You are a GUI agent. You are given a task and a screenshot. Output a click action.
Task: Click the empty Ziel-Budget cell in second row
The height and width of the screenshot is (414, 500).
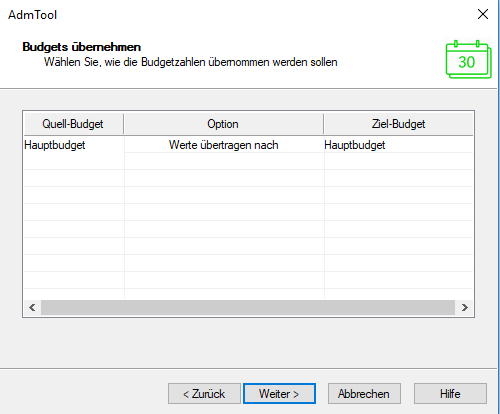(x=398, y=161)
